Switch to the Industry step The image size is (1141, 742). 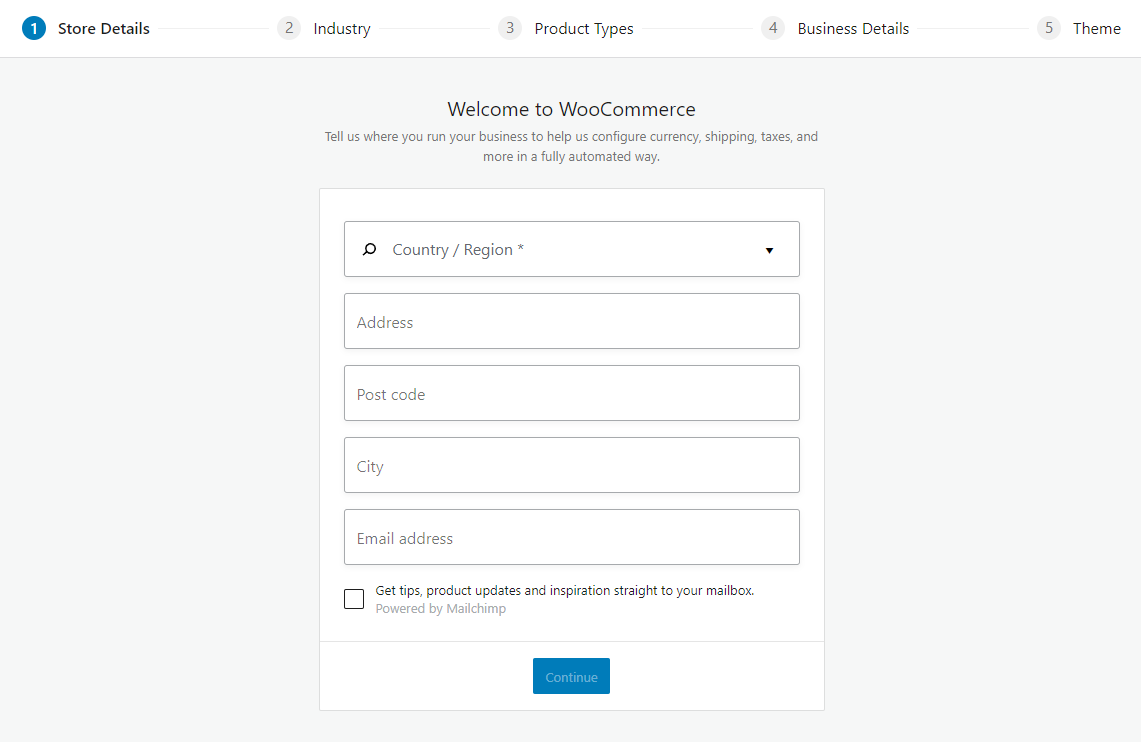point(342,28)
